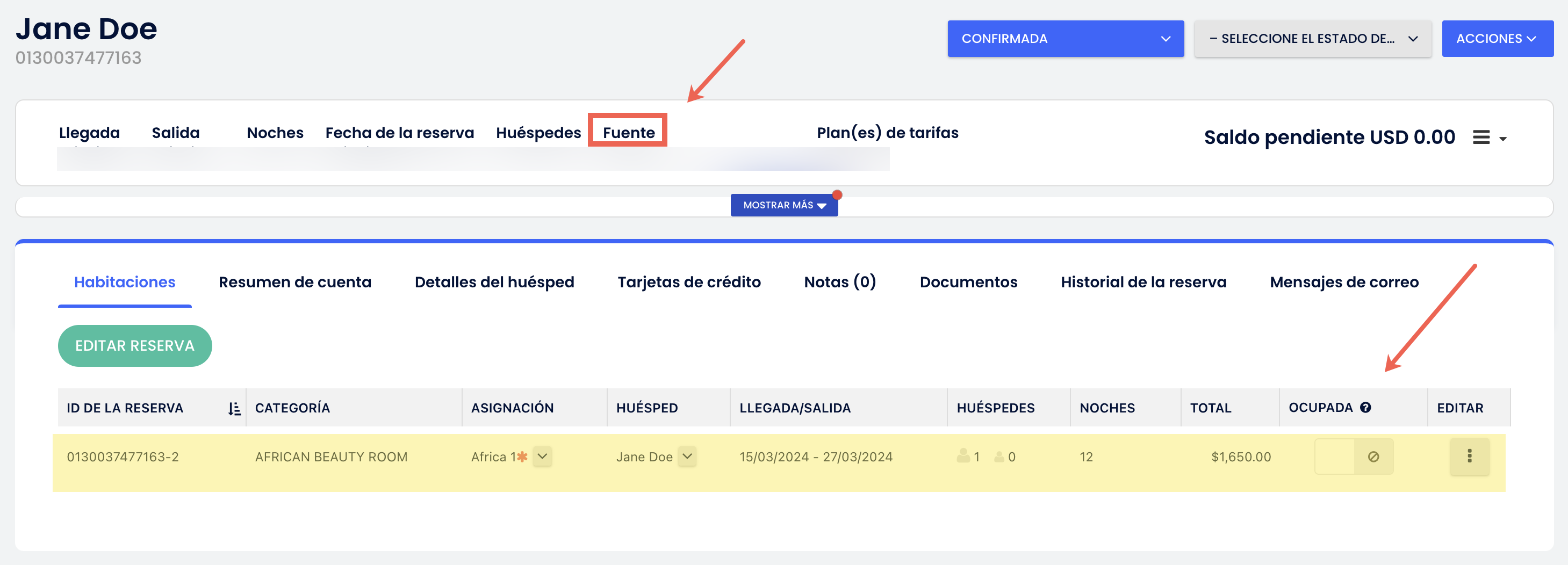Click the Fecha de la reserva label

click(399, 133)
